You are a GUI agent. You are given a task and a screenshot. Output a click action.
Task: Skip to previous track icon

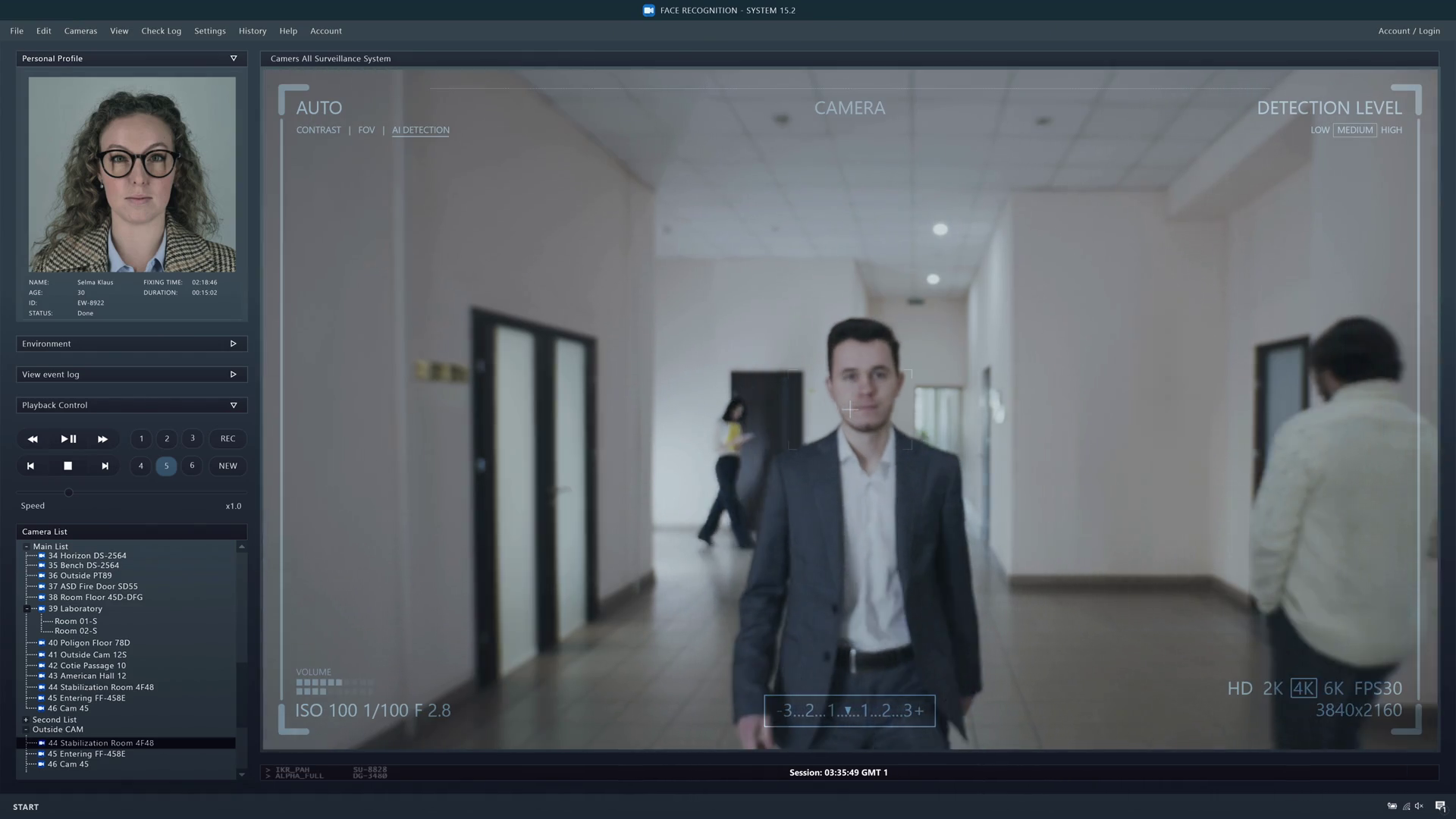(30, 466)
